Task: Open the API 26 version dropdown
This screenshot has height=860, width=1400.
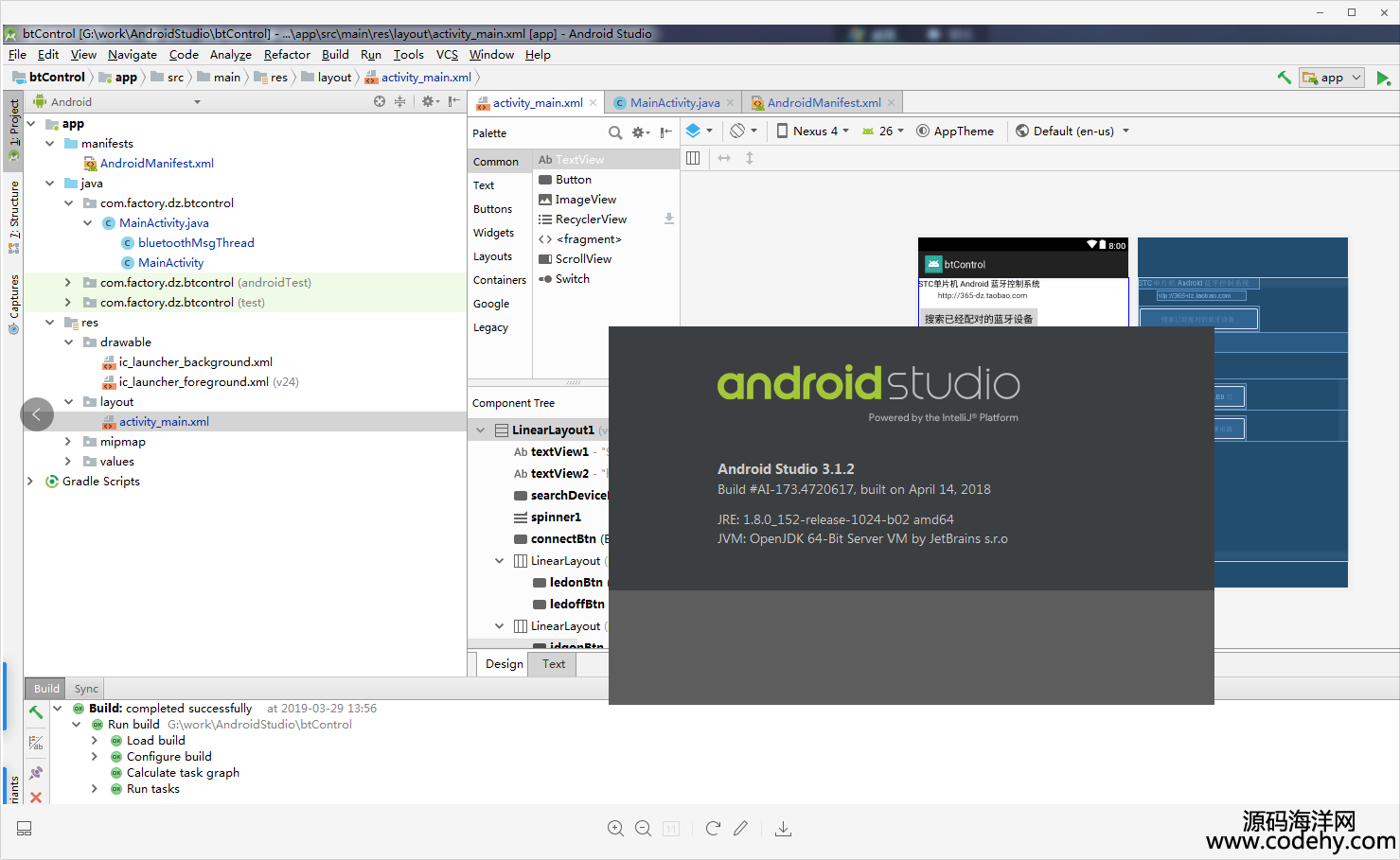Action: coord(883,131)
